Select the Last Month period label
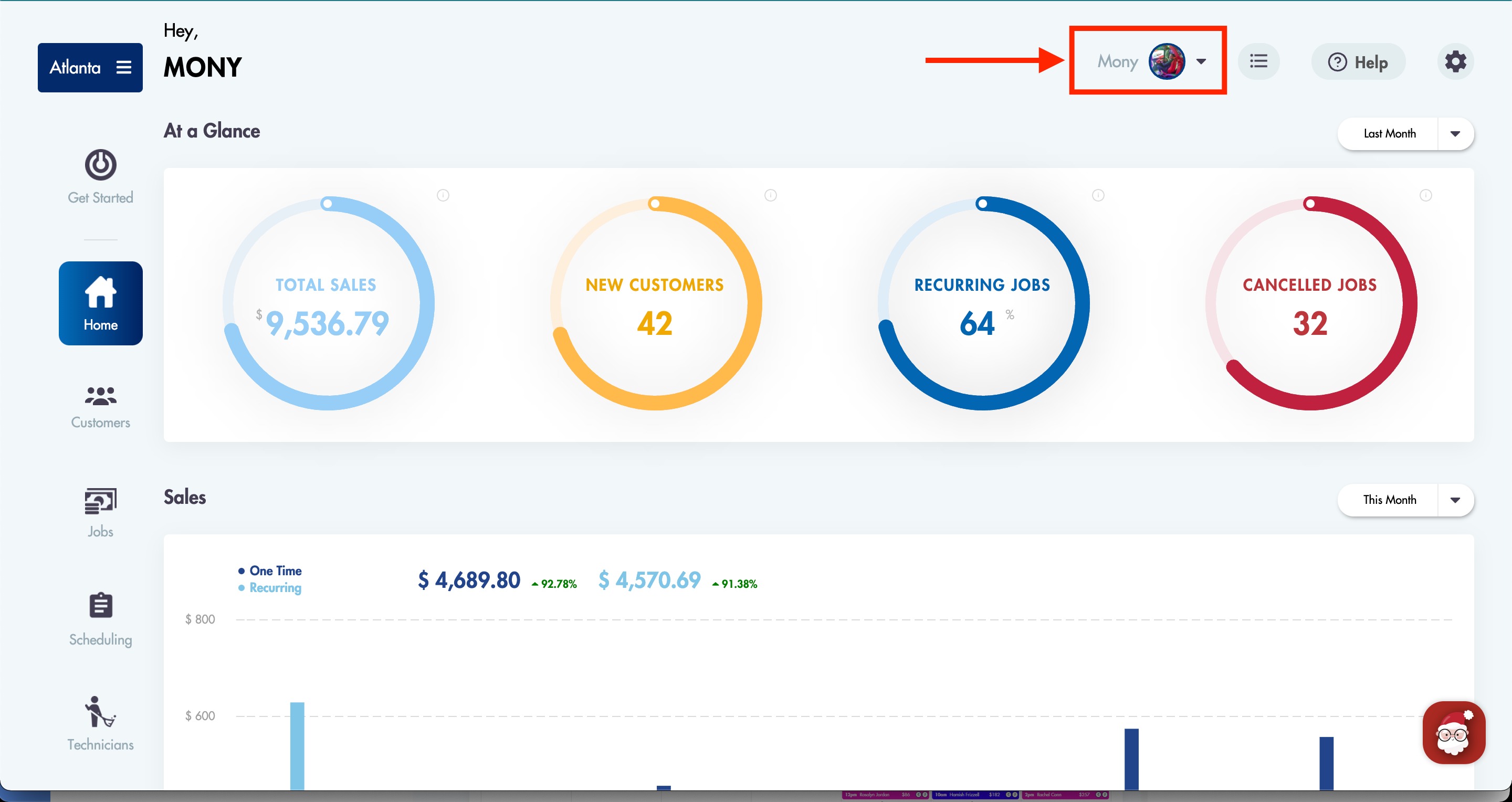The height and width of the screenshot is (802, 1512). [1389, 134]
